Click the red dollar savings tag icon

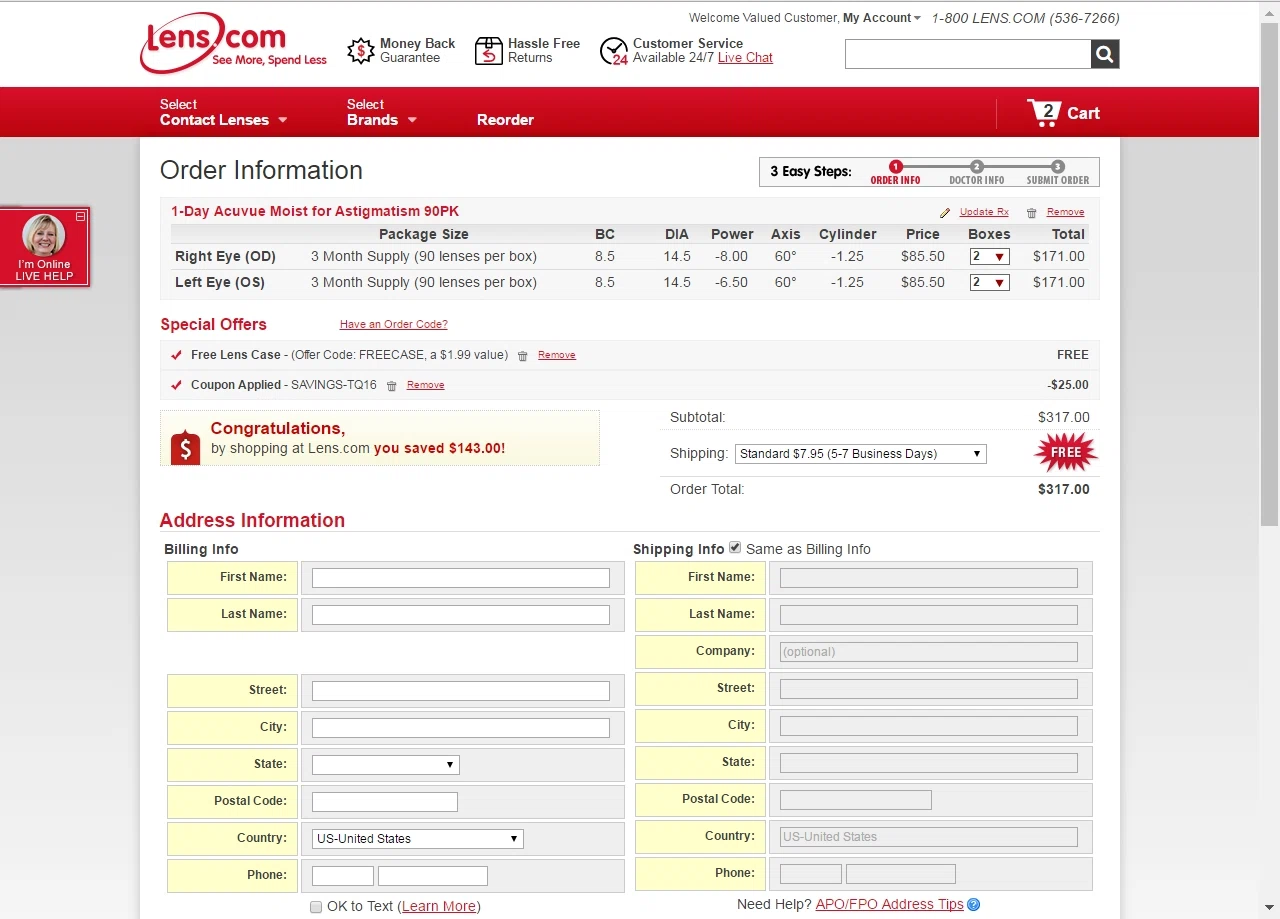[185, 447]
